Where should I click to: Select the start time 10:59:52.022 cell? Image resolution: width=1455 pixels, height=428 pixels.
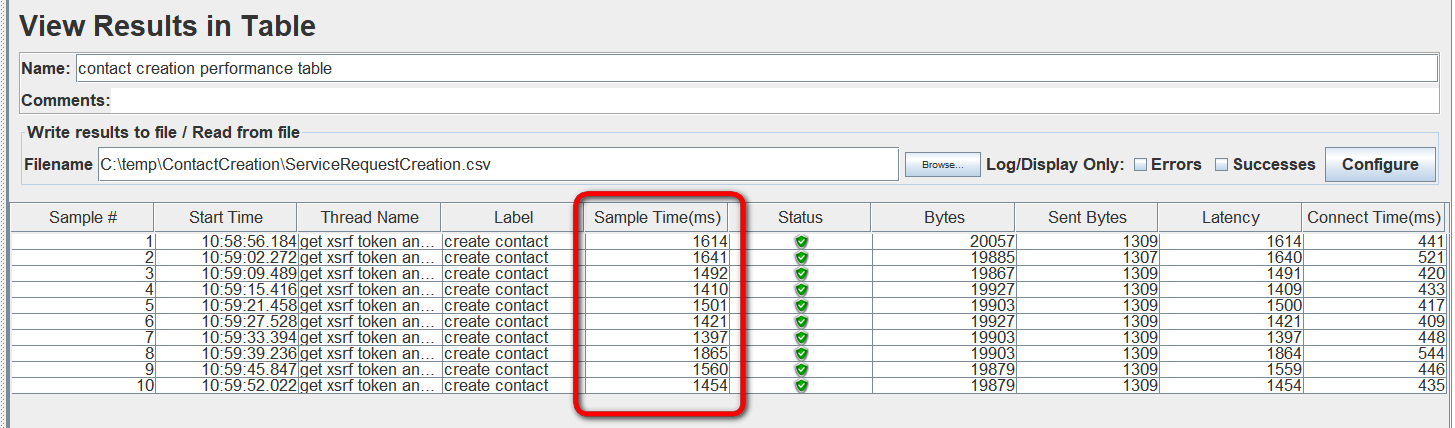(x=226, y=386)
